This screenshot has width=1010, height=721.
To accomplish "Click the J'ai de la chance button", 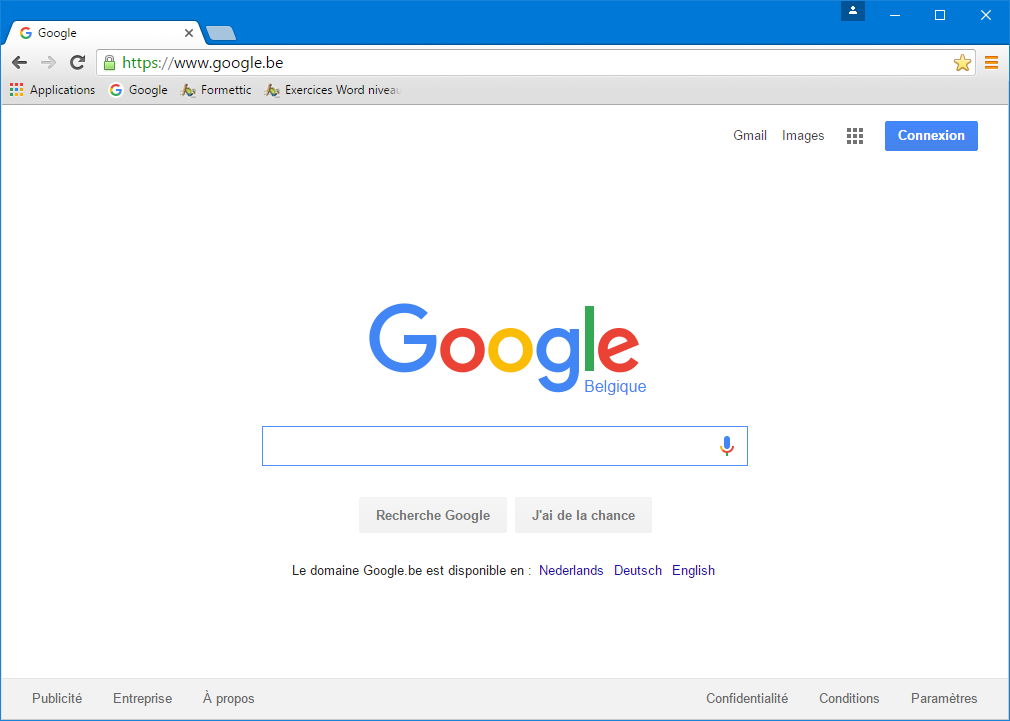I will [584, 515].
